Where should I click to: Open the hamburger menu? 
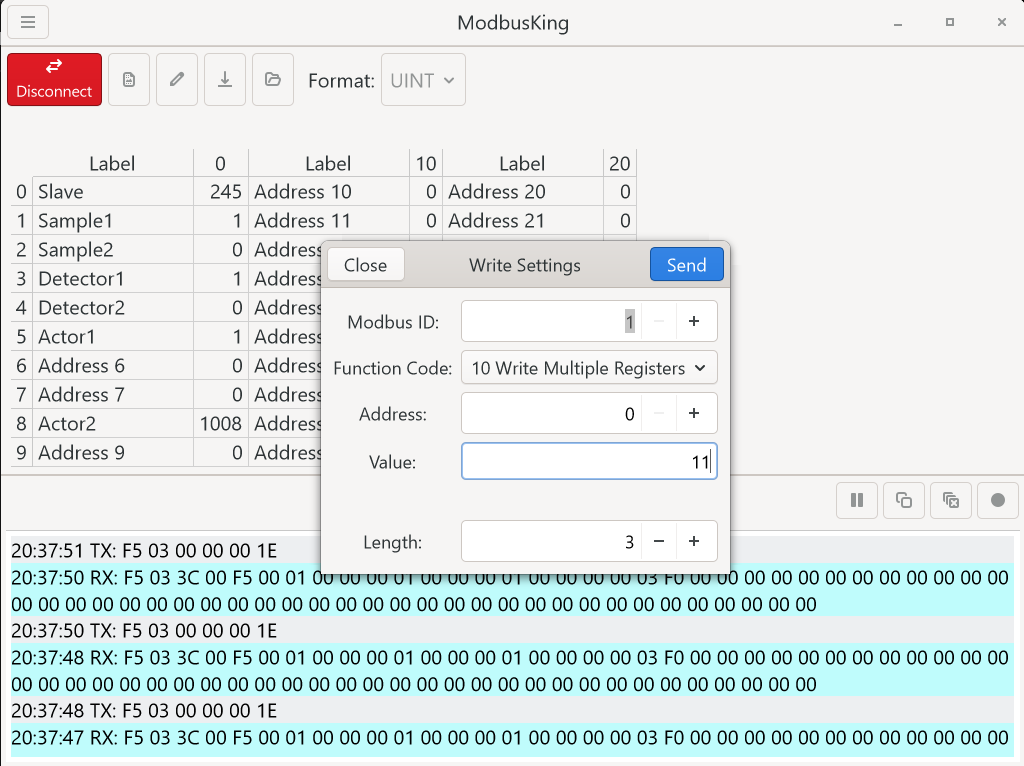click(28, 22)
